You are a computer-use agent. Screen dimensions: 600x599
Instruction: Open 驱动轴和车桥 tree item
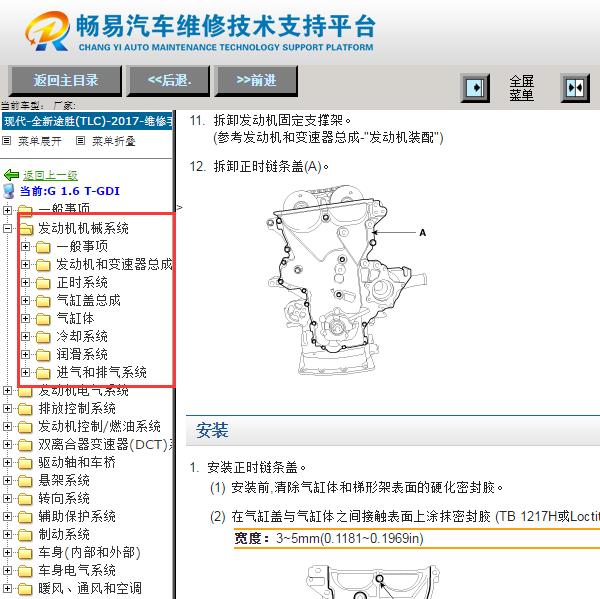pyautogui.click(x=77, y=462)
